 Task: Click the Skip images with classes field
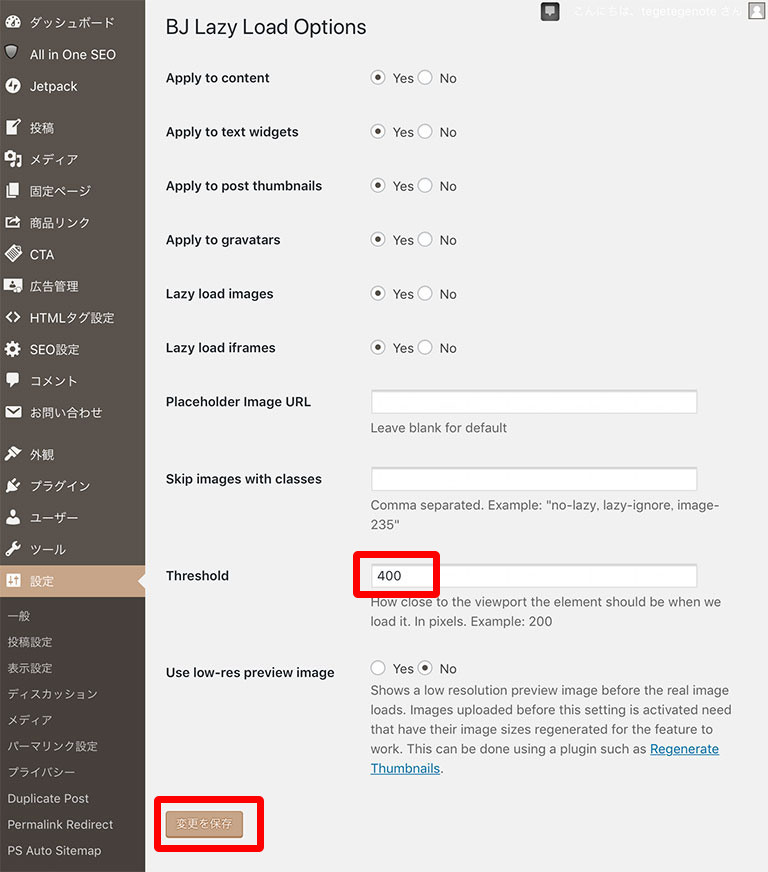[x=534, y=479]
